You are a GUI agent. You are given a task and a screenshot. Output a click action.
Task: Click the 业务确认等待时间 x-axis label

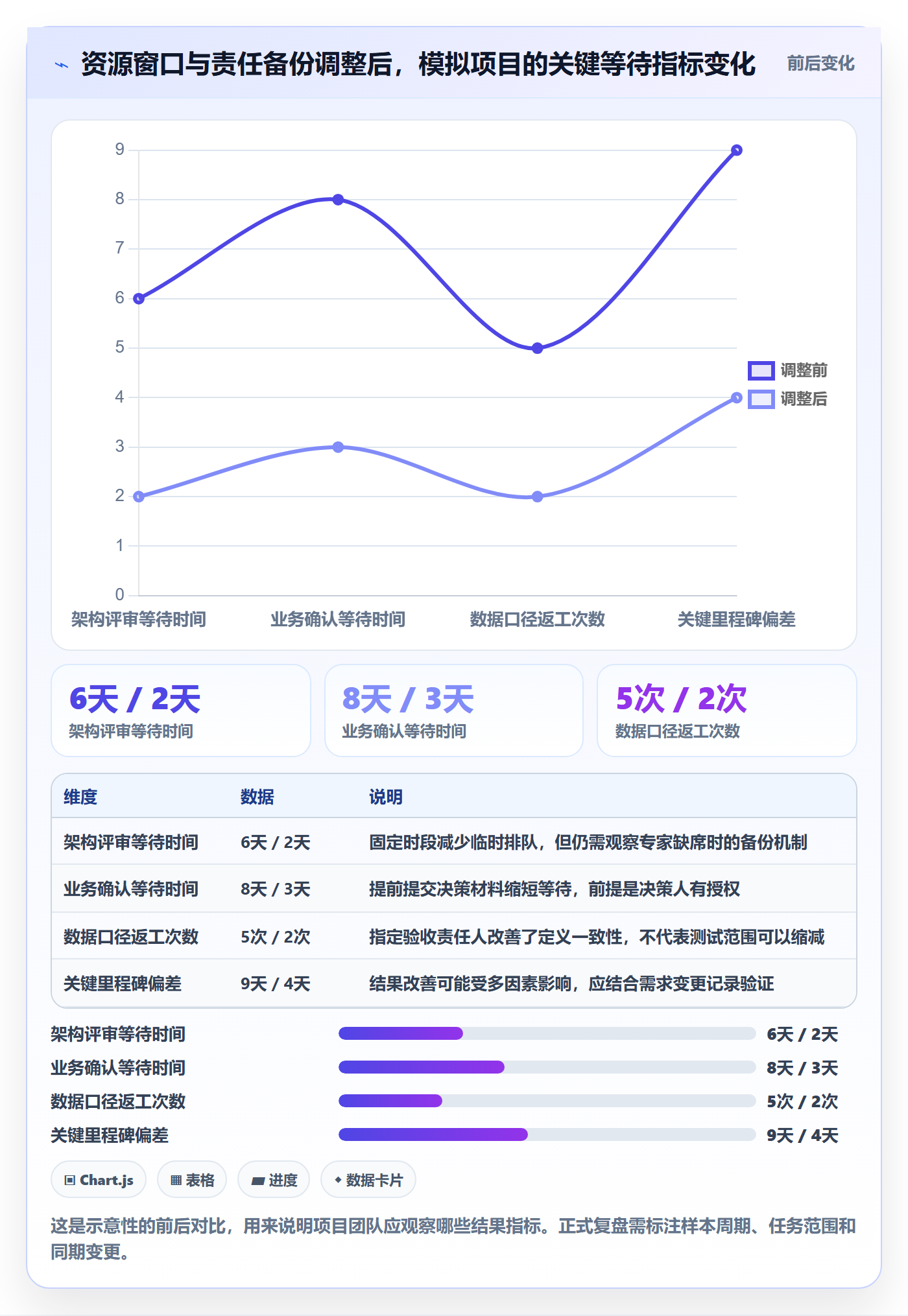point(338,619)
